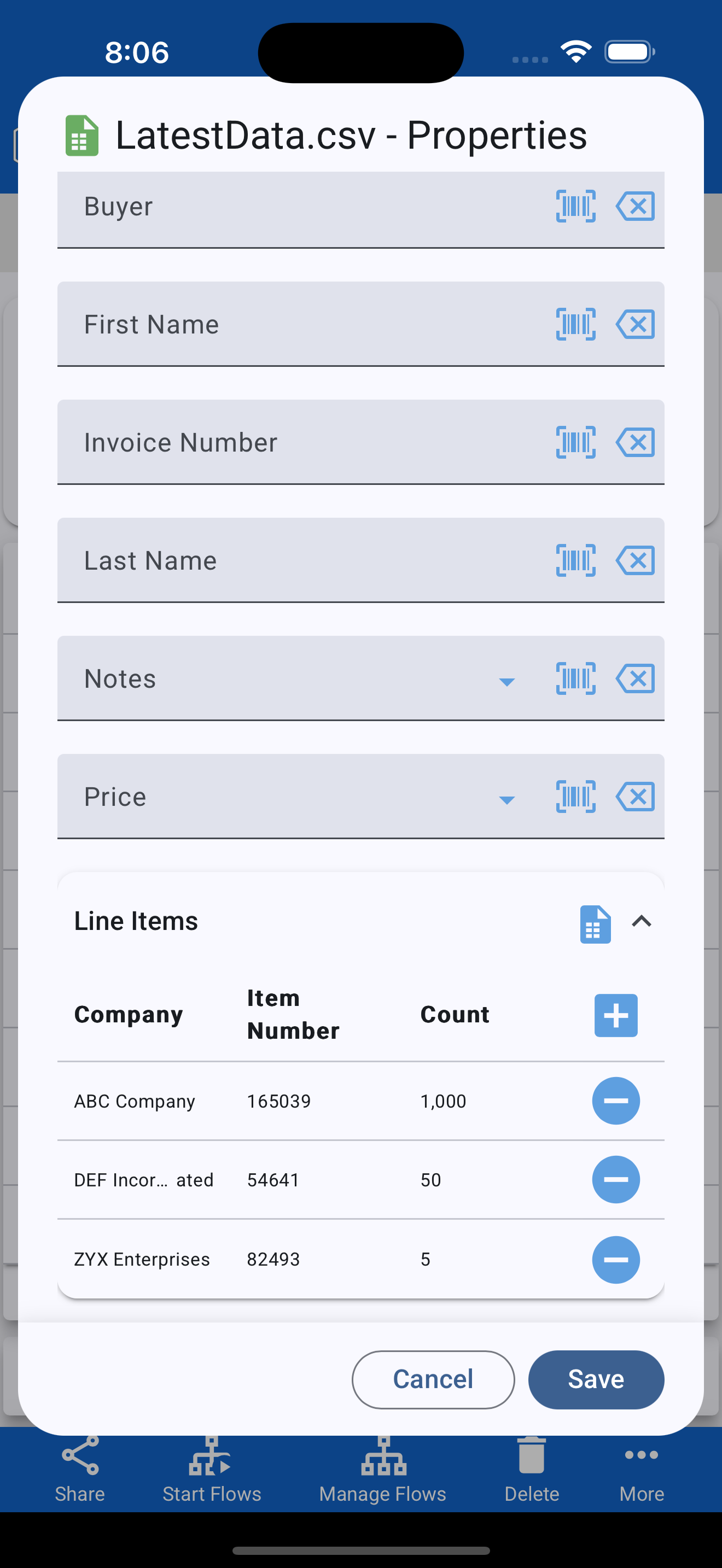Save the file properties
The height and width of the screenshot is (1568, 722).
pyautogui.click(x=596, y=1379)
